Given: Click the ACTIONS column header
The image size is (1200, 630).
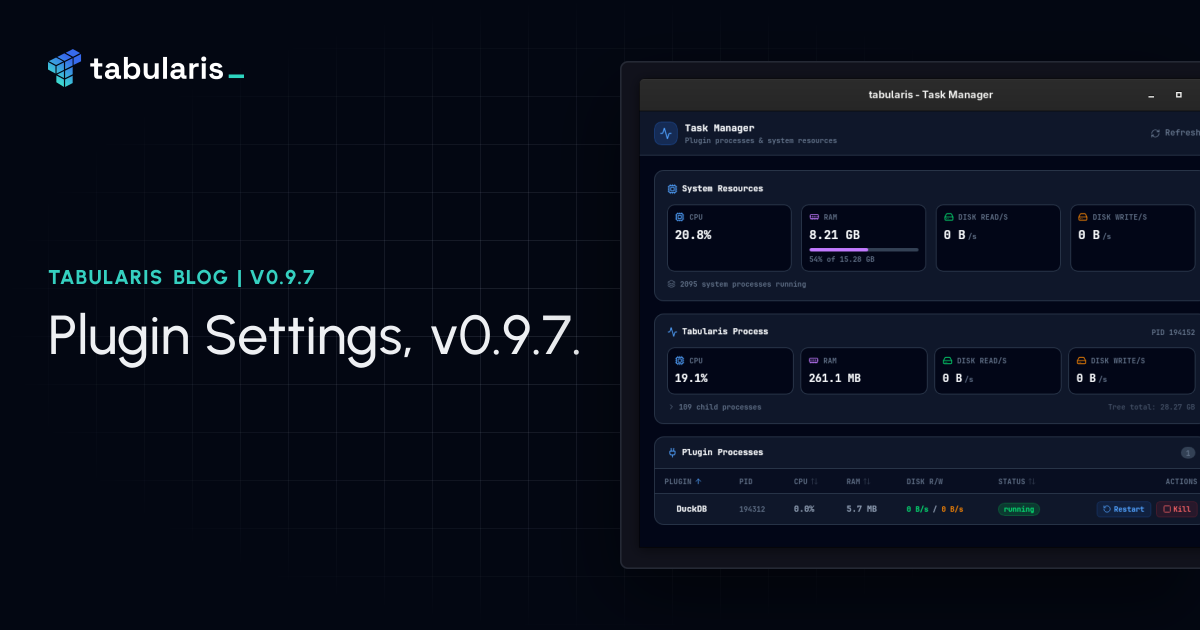Looking at the screenshot, I should click(1181, 481).
